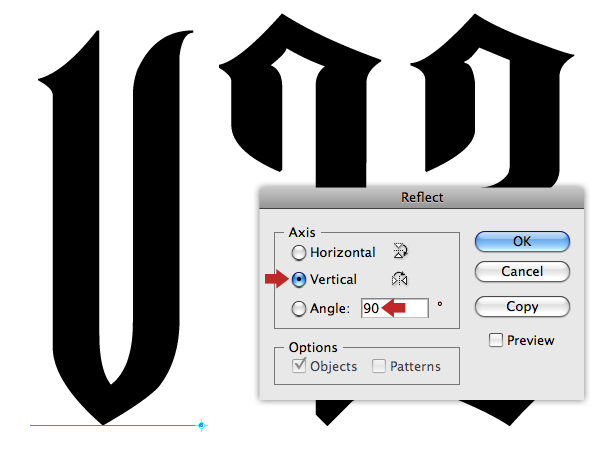Select the Vertical axis radio button
Screen dimensions: 600x449
[298, 279]
